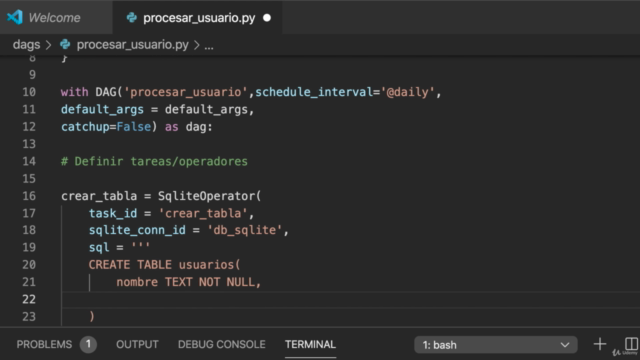Image resolution: width=640 pixels, height=360 pixels.
Task: Click 'sql' keyword on line 19
Action: coord(99,247)
